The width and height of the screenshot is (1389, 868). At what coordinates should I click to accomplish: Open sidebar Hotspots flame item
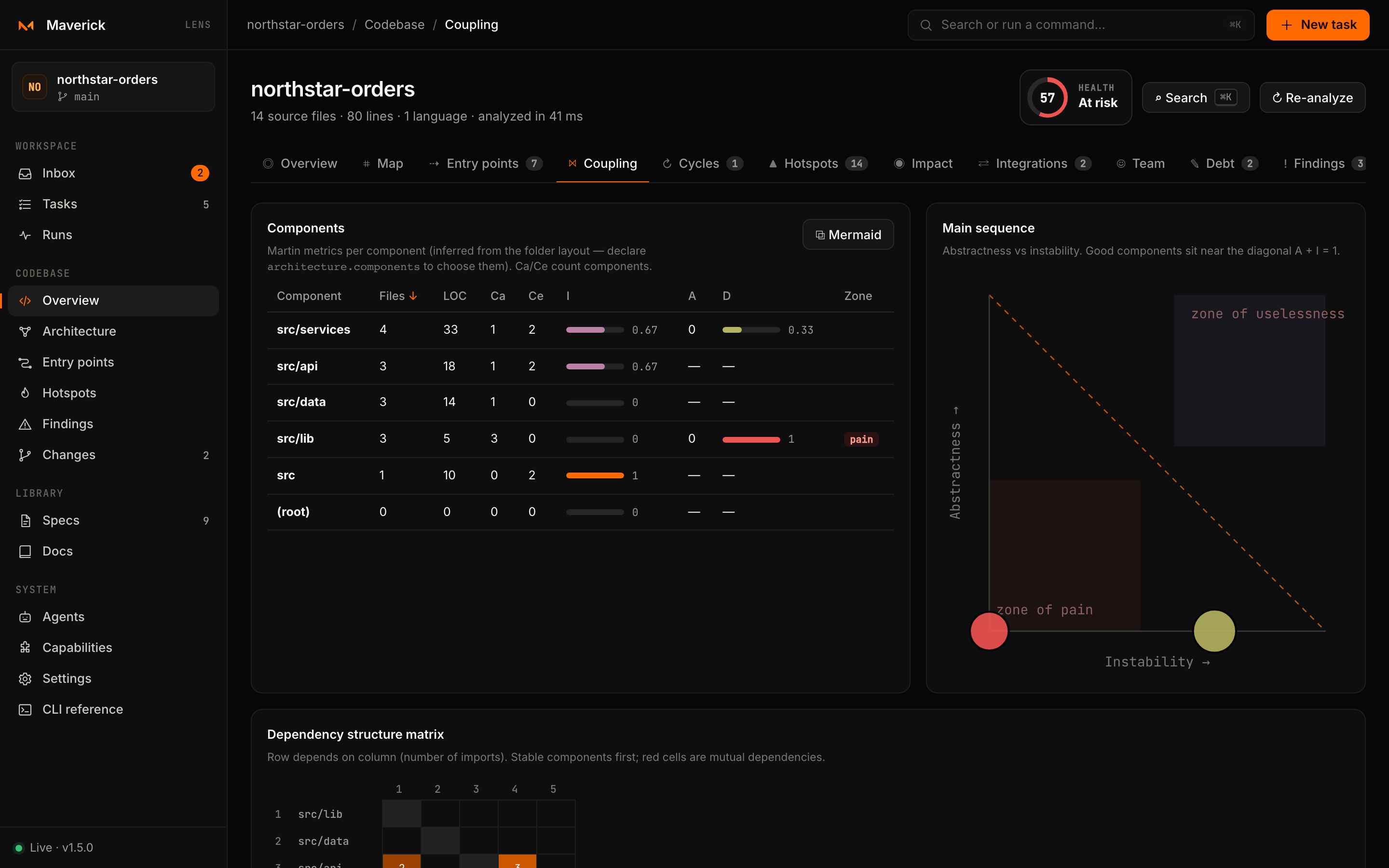[x=113, y=393]
